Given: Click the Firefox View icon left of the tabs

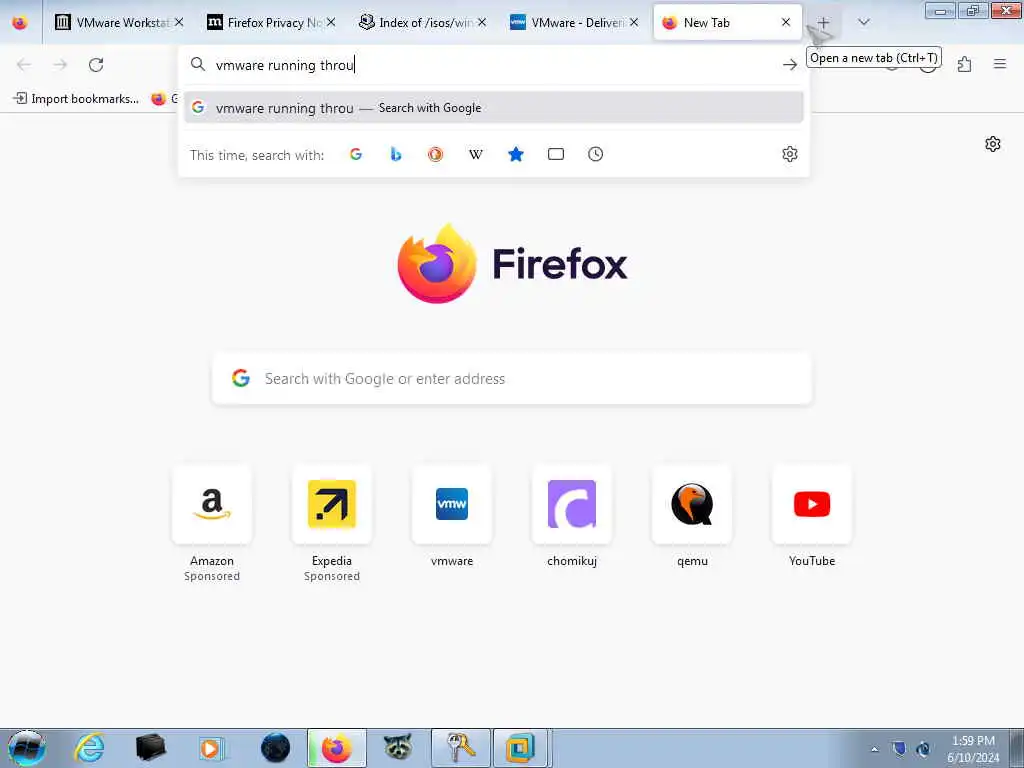Looking at the screenshot, I should pos(20,23).
